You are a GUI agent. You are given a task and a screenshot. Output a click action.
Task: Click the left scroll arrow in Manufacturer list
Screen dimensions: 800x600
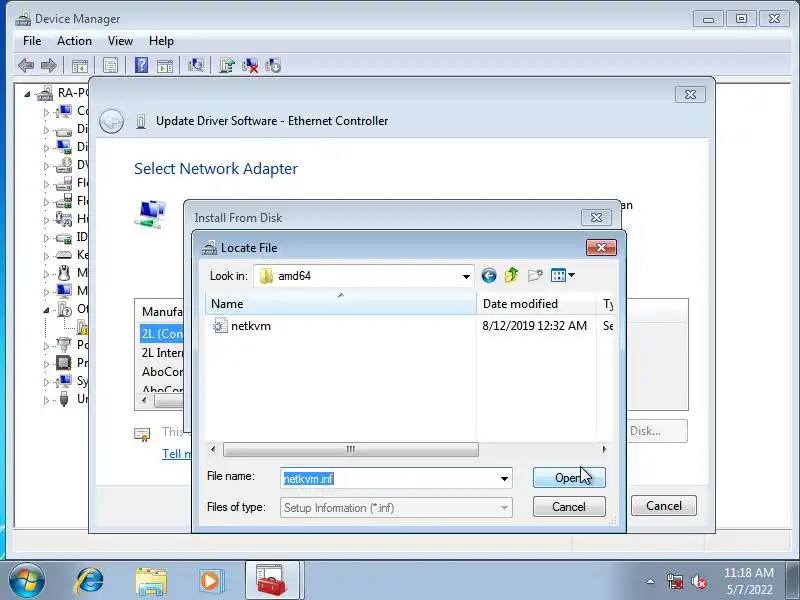point(144,401)
